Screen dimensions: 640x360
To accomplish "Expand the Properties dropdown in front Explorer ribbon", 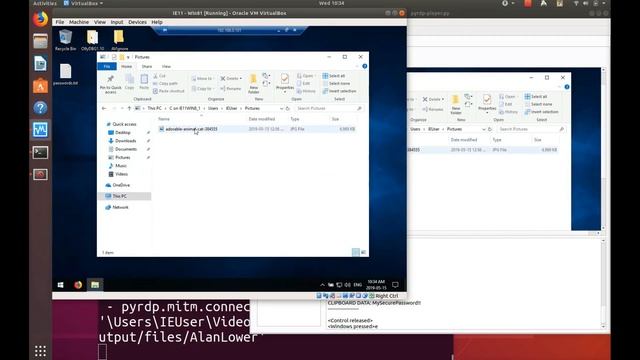I will coord(285,91).
